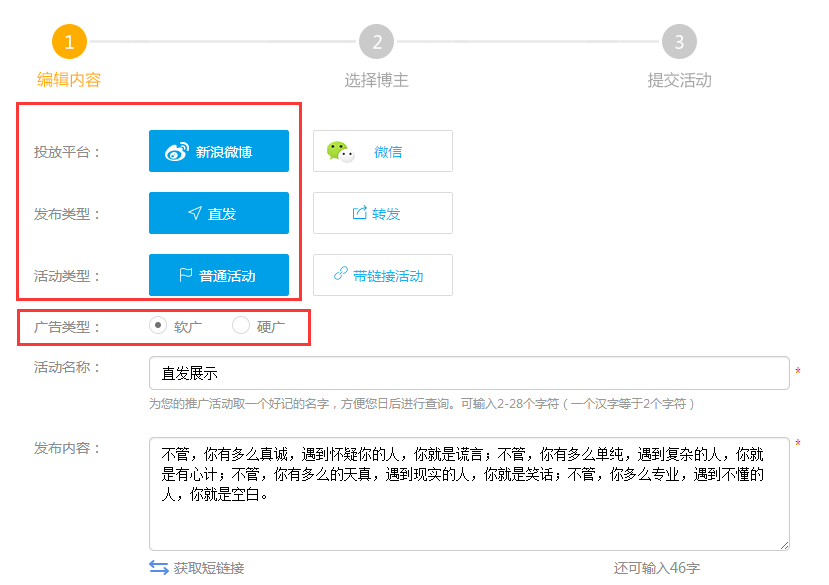
Task: Click the text area resize handle
Action: coord(784,545)
